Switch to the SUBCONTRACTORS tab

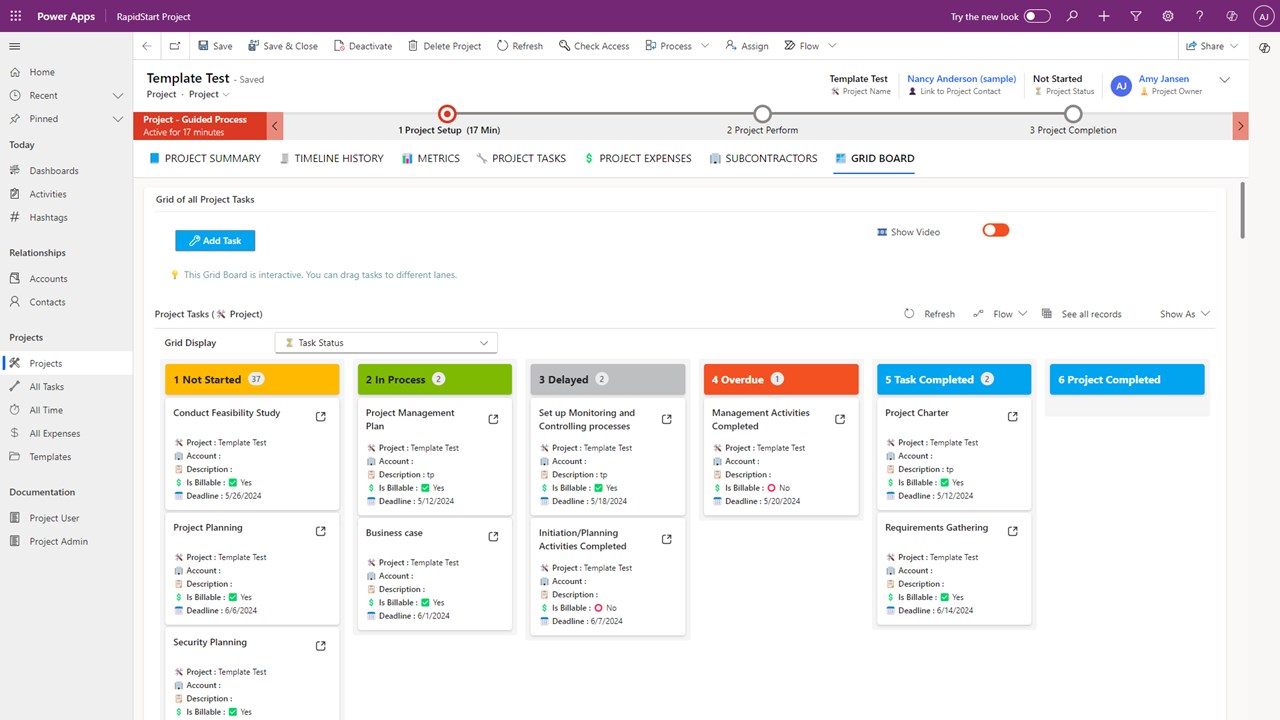click(763, 158)
